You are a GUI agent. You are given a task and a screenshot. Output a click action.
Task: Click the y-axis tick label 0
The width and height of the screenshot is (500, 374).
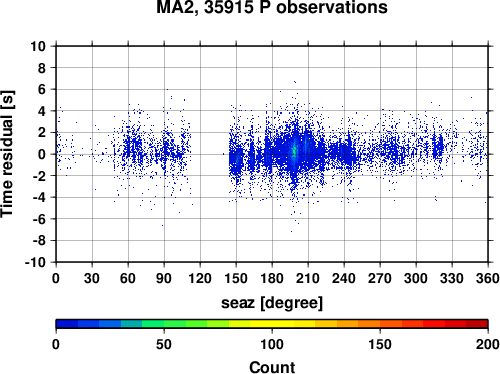click(42, 154)
